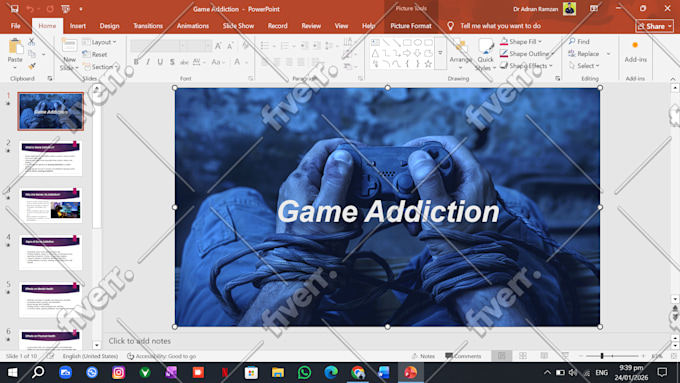Activate the Format Painter brush

pos(32,66)
